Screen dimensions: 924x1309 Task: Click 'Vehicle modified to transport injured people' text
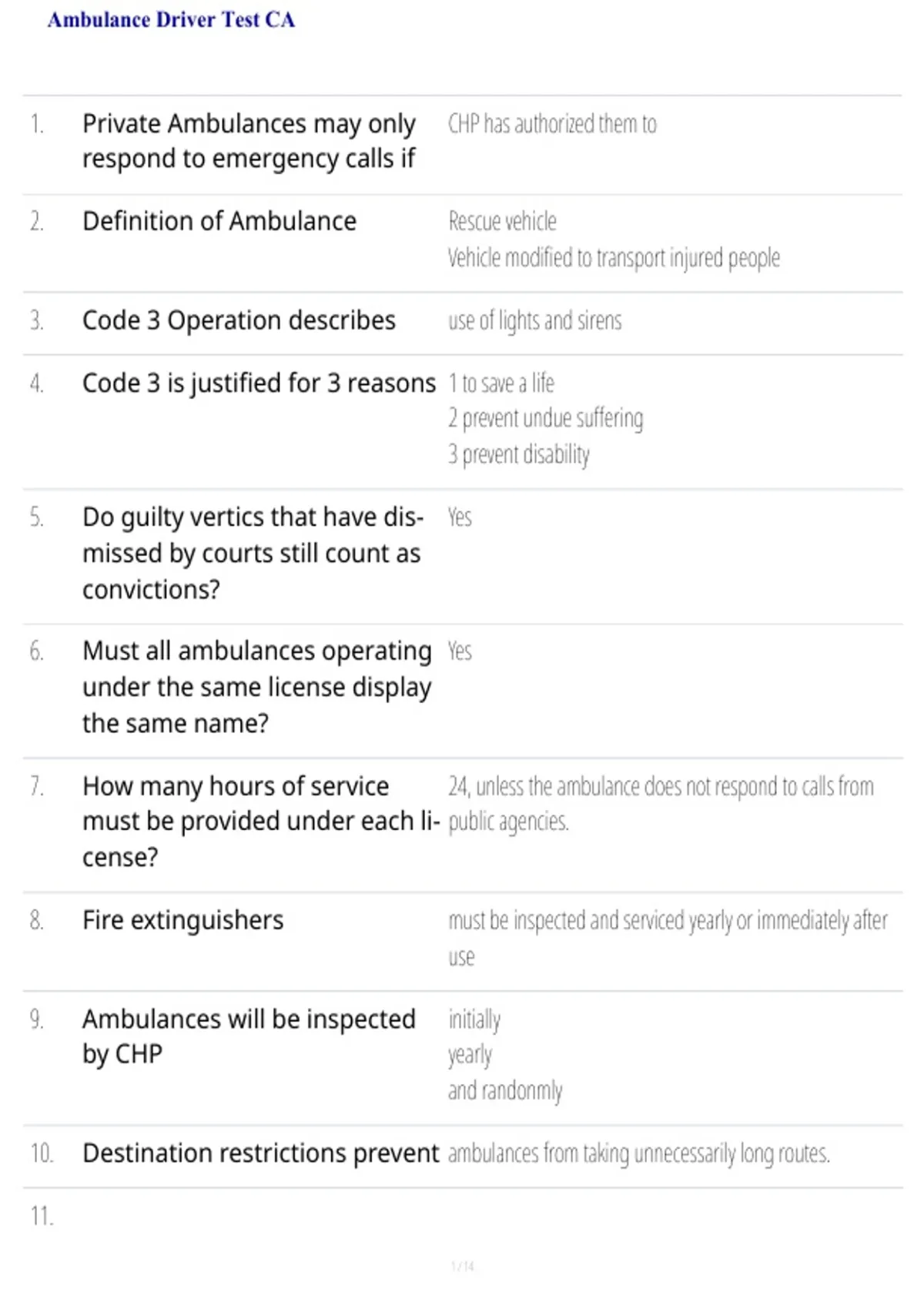614,258
